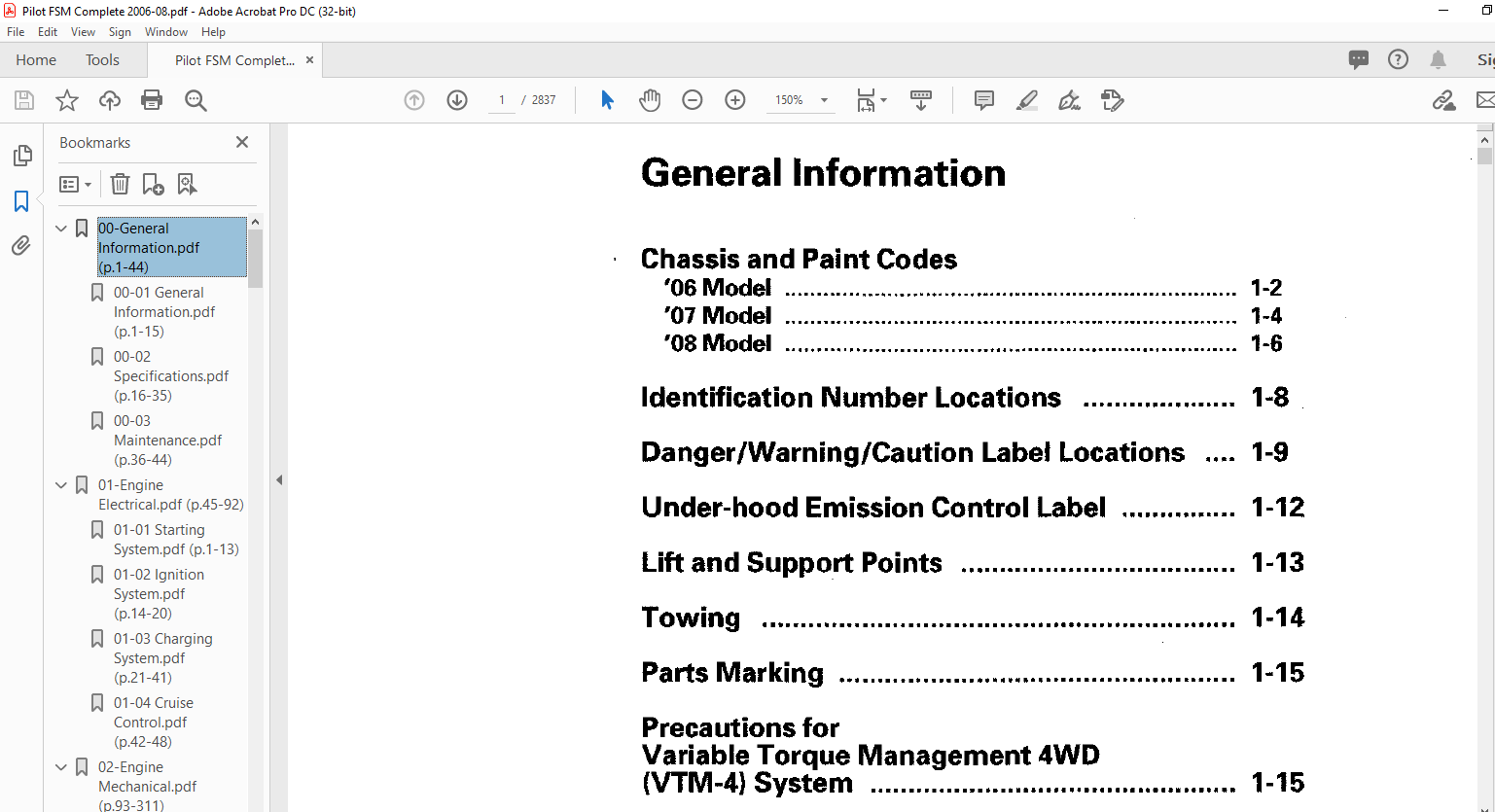Add a sticky note comment

[x=984, y=100]
